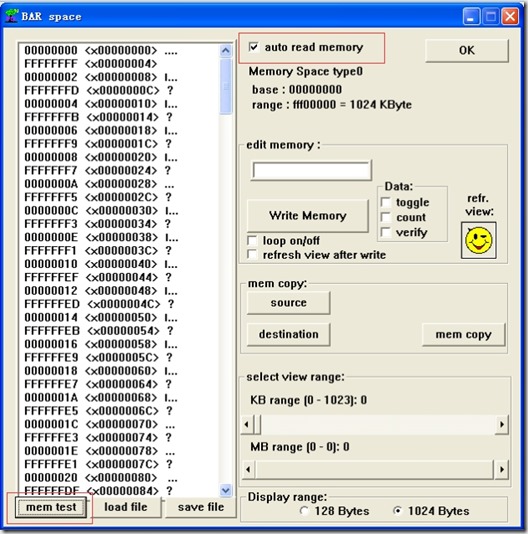Select row FFFFFFE9 <x0000005C>
The image size is (528, 534).
pyautogui.click(x=119, y=358)
